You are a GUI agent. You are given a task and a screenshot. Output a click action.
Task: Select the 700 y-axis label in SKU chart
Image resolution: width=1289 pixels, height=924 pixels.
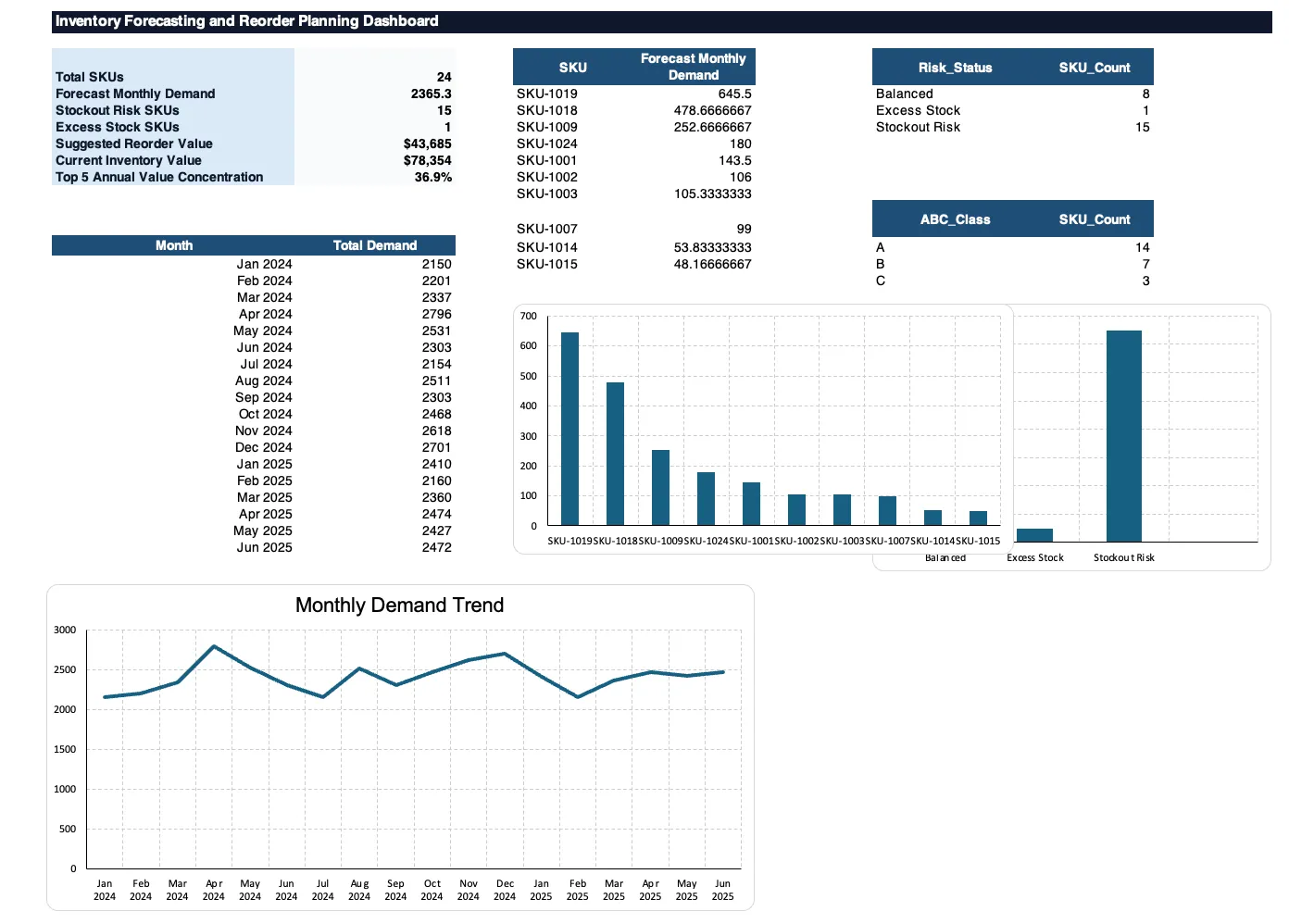coord(529,316)
